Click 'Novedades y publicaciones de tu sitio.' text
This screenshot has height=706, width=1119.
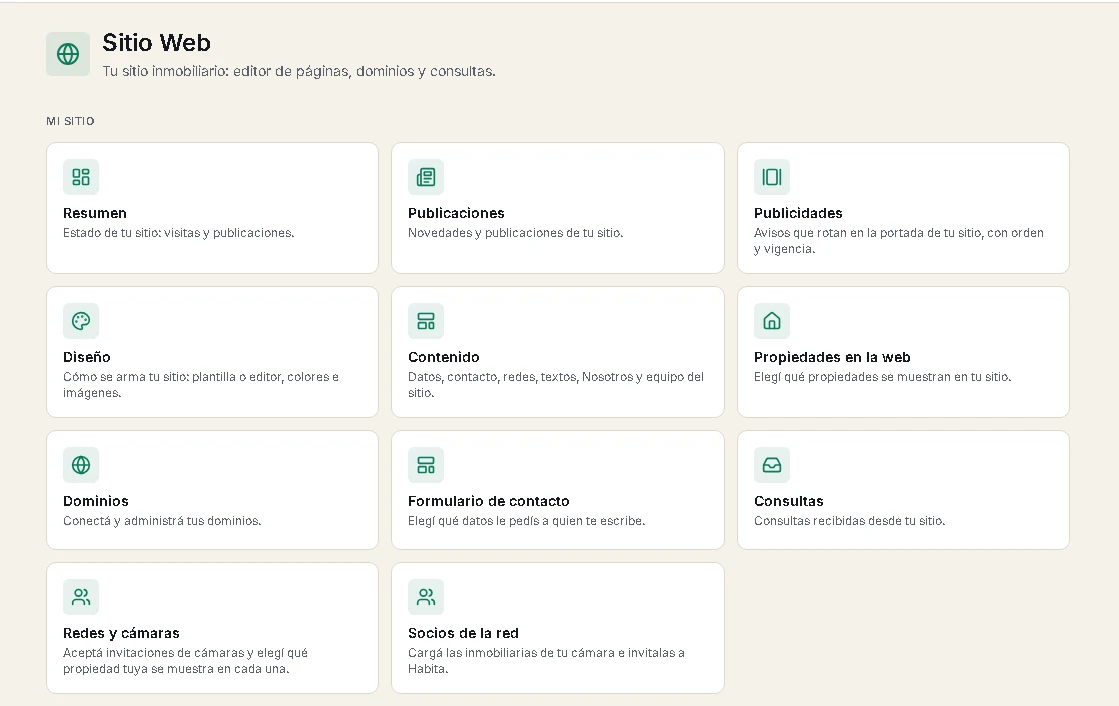pyautogui.click(x=515, y=233)
